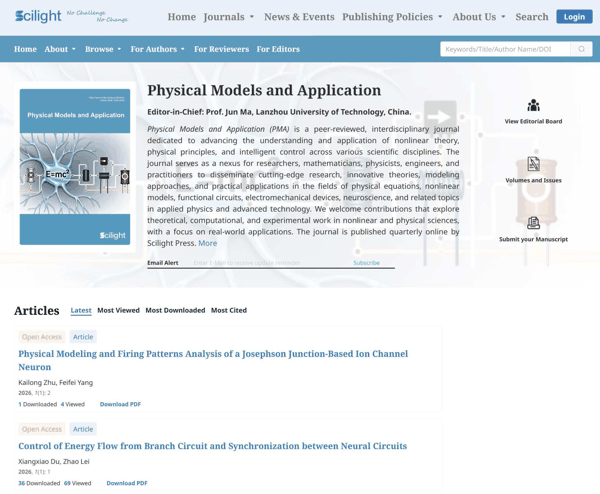600x494 pixels.
Task: Click Open Access badge on Energy Flow entry
Action: 42,429
